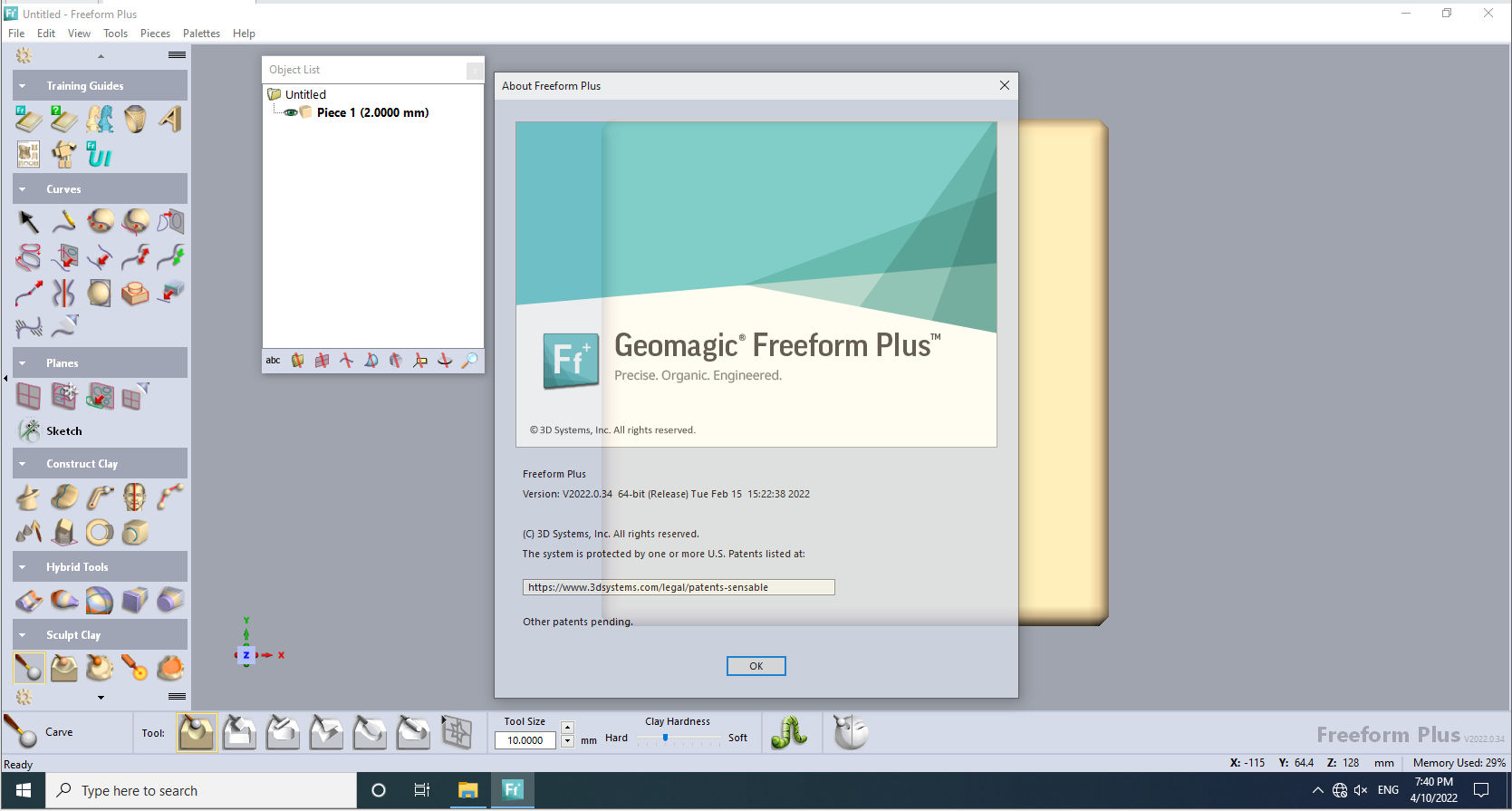Open the UI training guide icon

(x=99, y=154)
